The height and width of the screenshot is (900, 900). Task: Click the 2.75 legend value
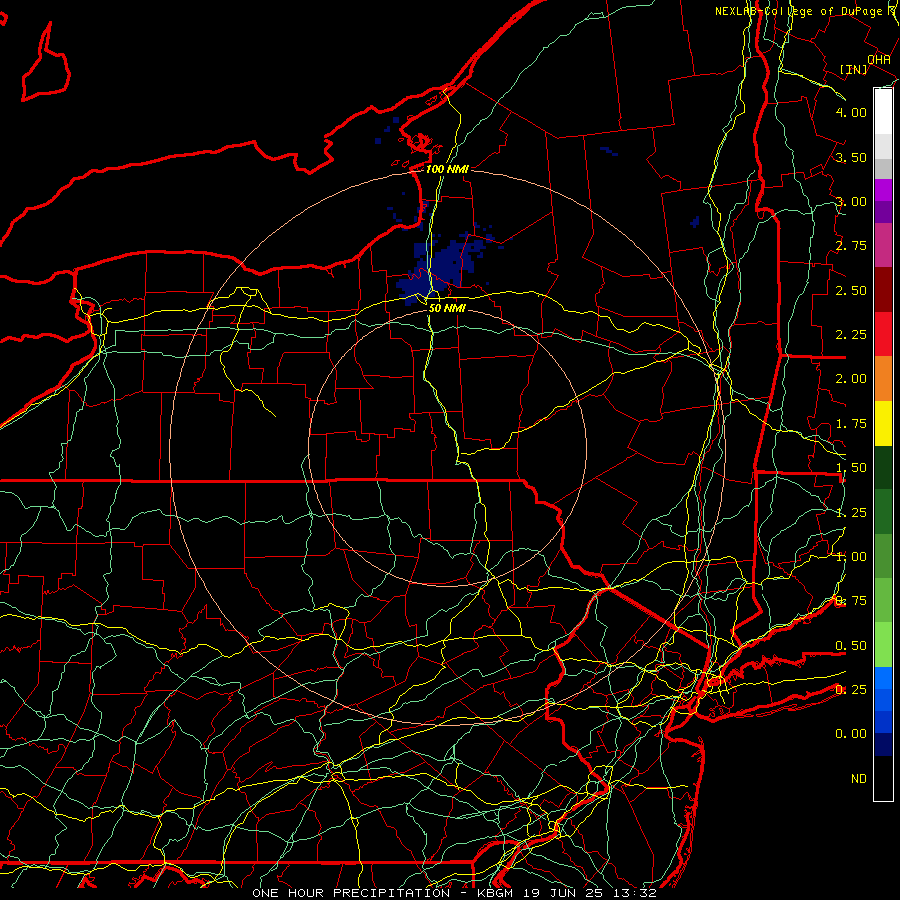(851, 246)
